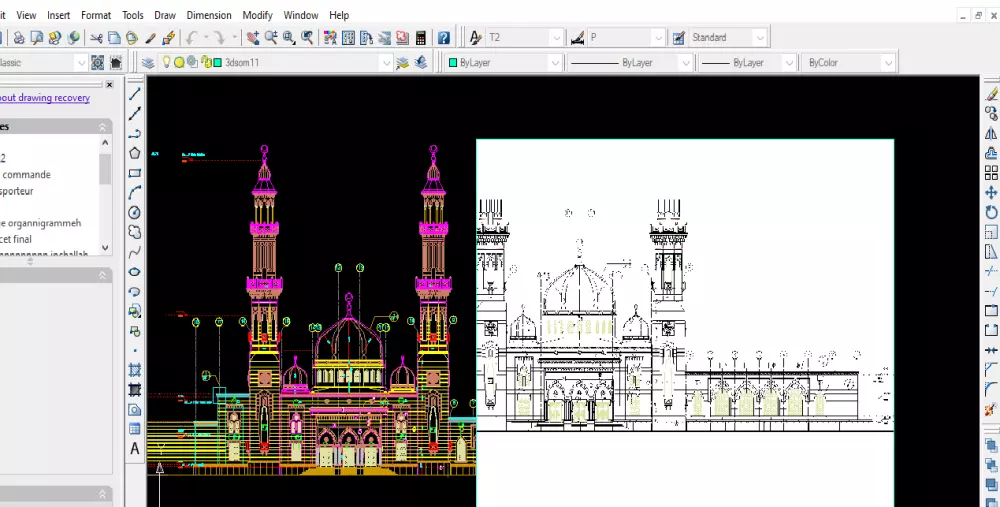Image resolution: width=1000 pixels, height=507 pixels.
Task: Select the Move tool in Modify toolbar
Action: [991, 192]
